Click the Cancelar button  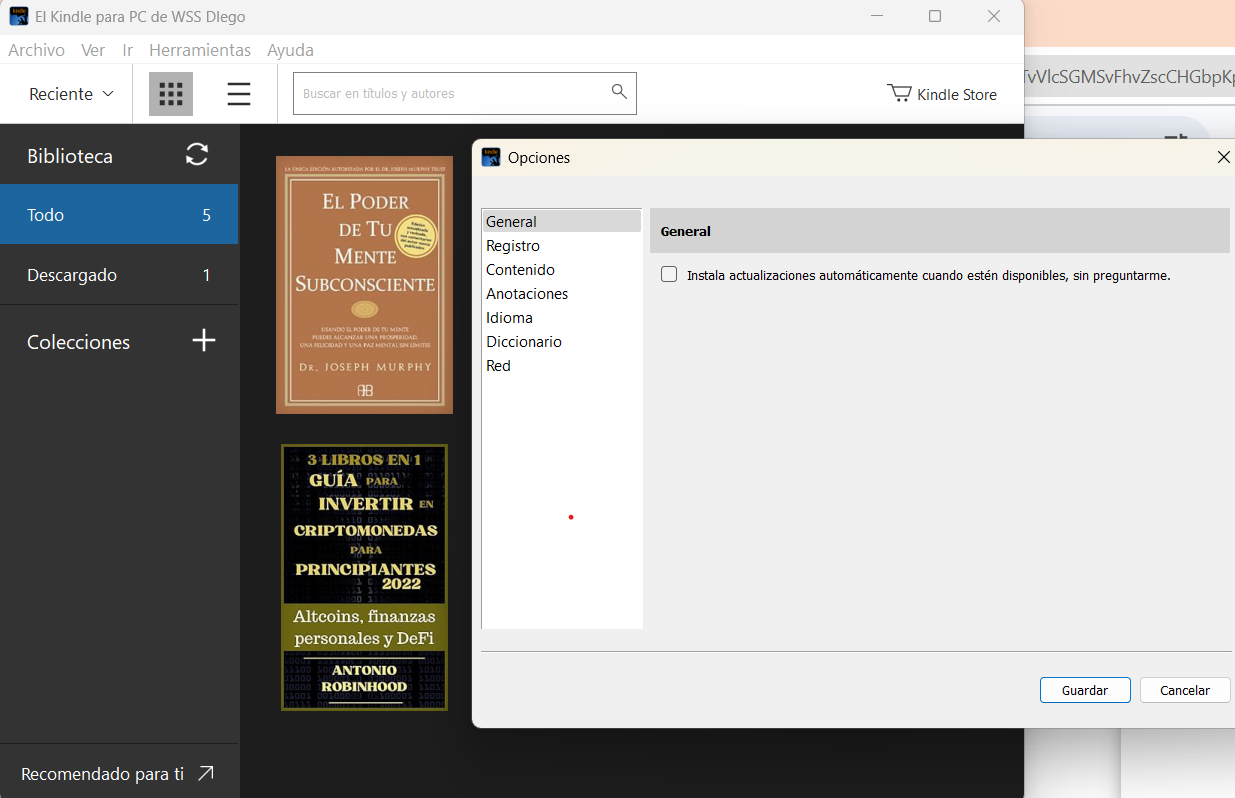(x=1185, y=690)
